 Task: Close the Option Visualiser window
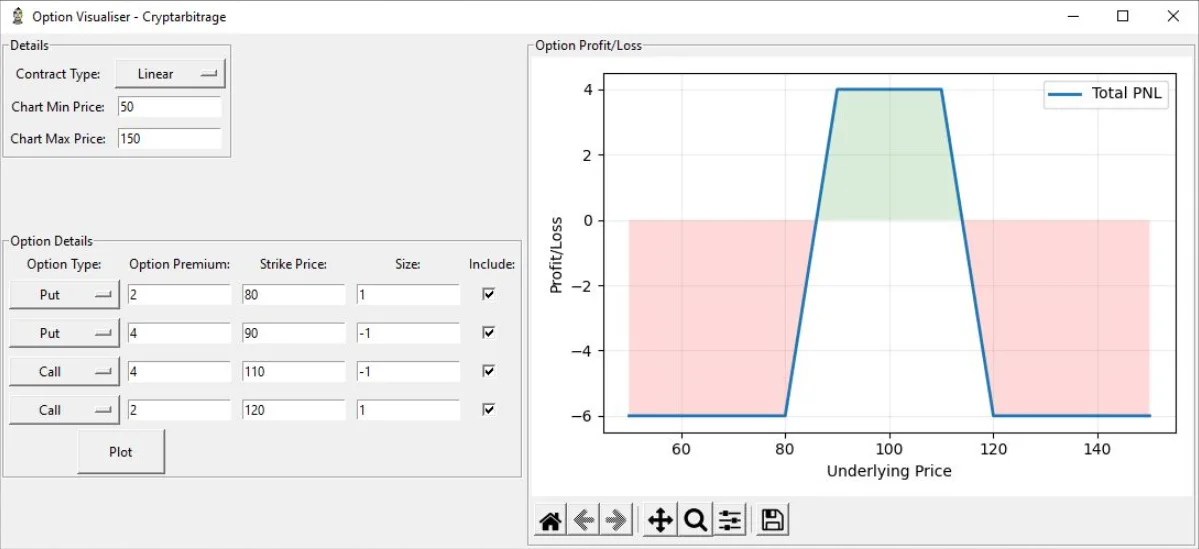(x=1172, y=16)
